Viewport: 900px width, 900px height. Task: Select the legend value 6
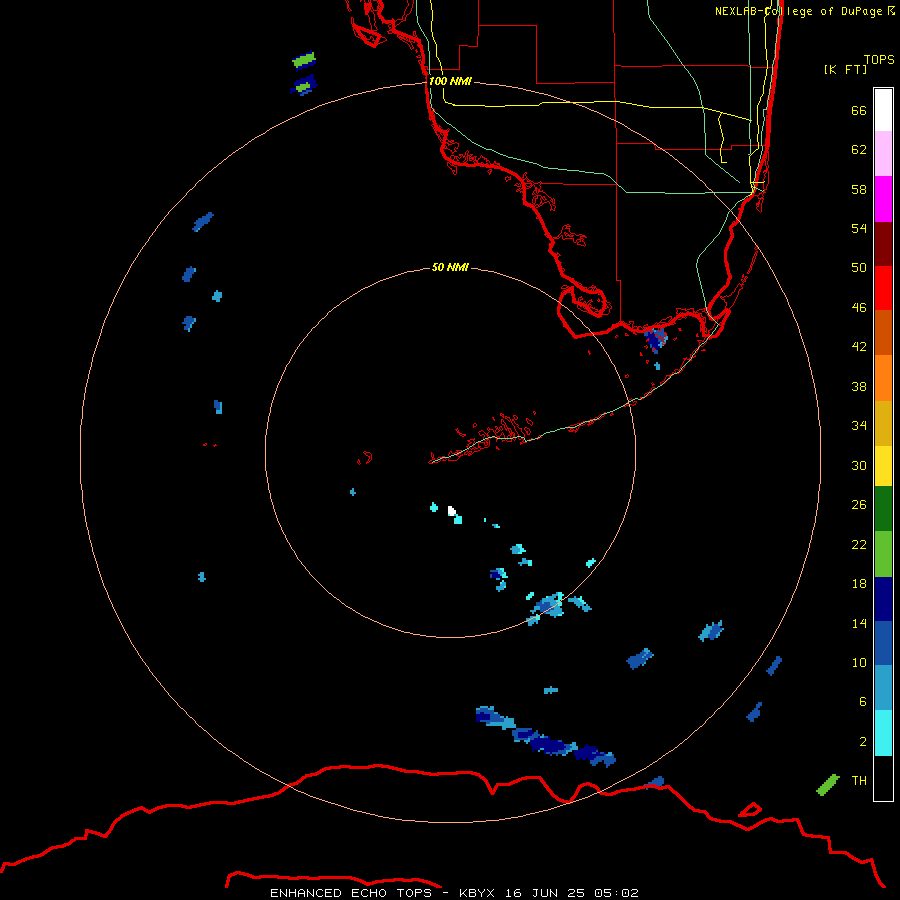862,701
